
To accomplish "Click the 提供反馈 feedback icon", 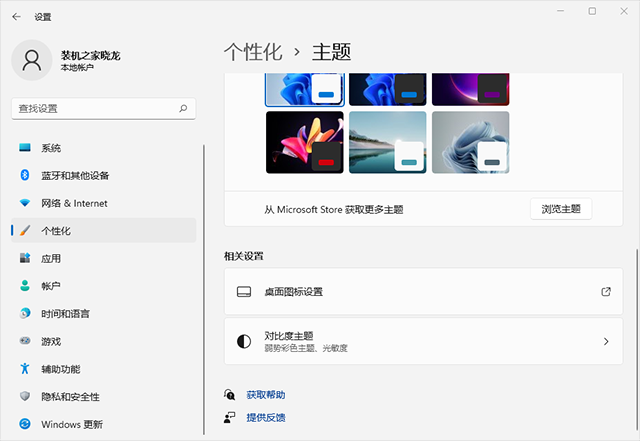I will pos(229,417).
